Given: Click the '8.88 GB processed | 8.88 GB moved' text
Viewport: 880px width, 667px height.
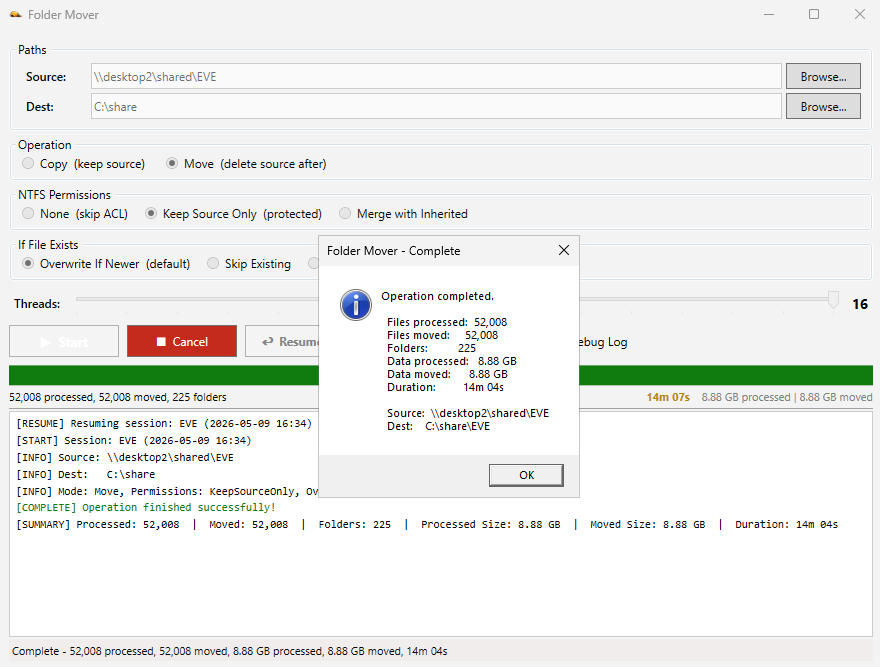Looking at the screenshot, I should point(787,398).
